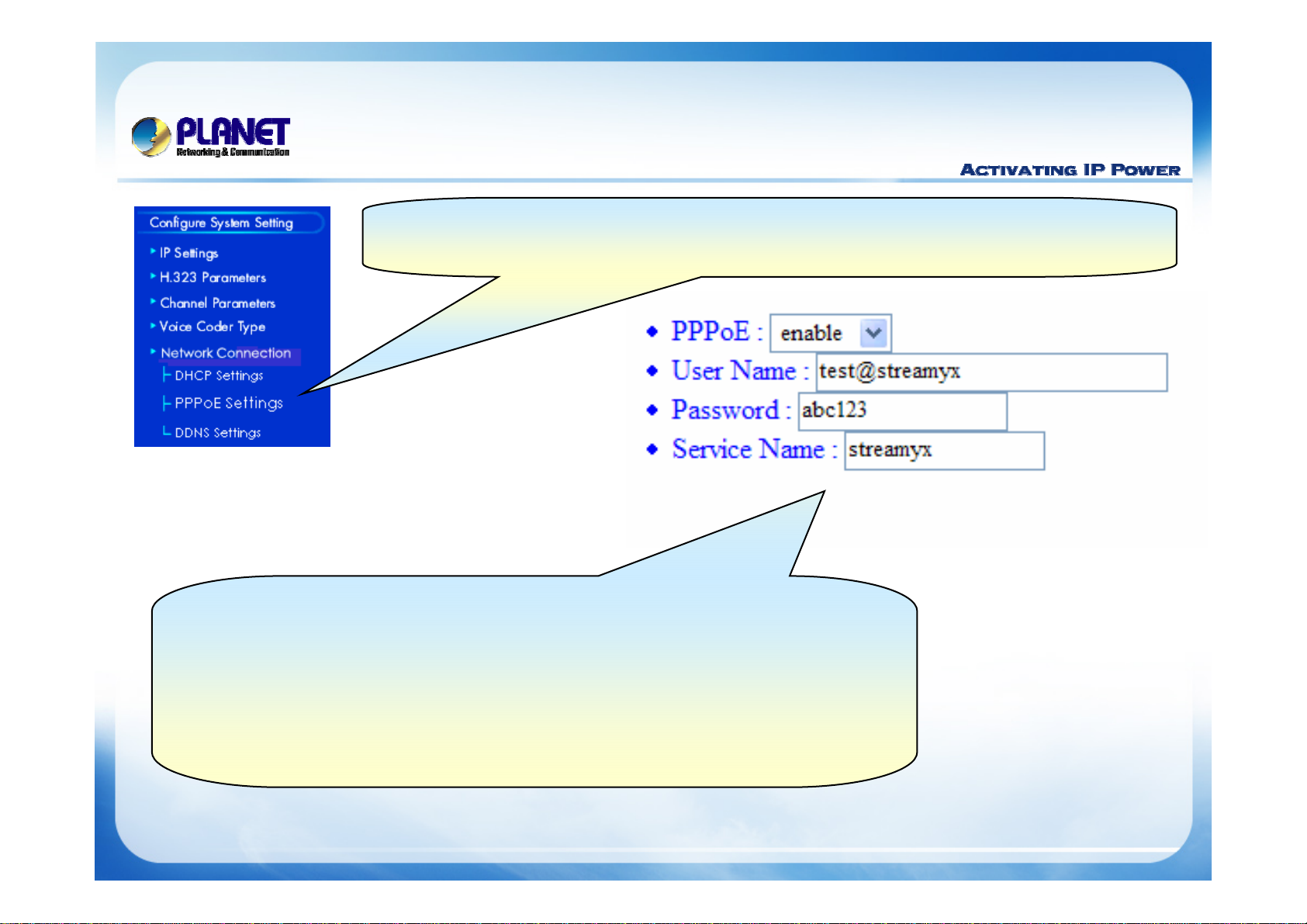Click the Configure System Setting header
1307x924 pixels.
(221, 223)
